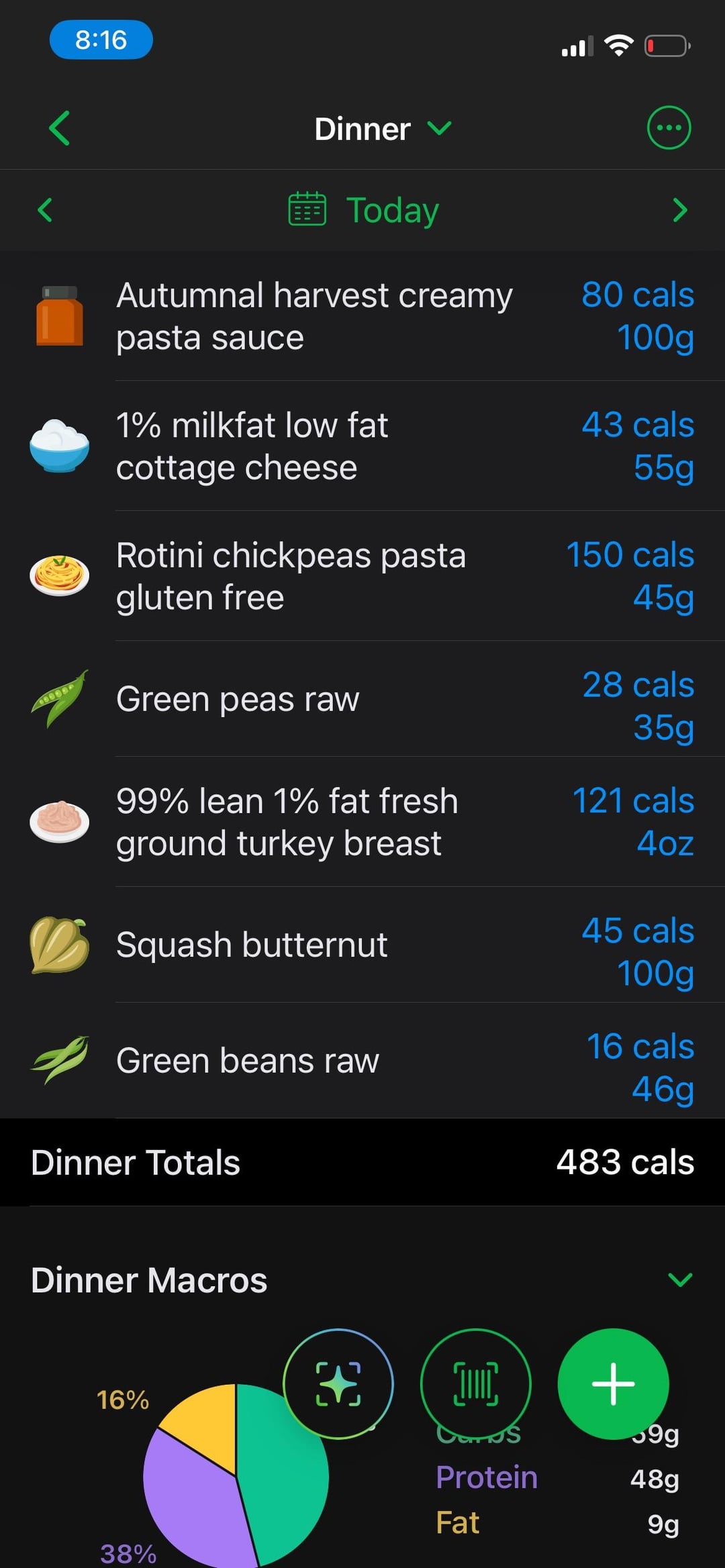
Task: Collapse the Dinner Macros section
Action: (x=680, y=1279)
